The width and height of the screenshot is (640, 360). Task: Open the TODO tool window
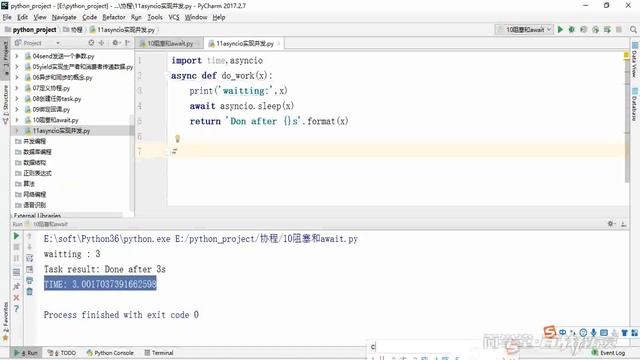tap(62, 353)
